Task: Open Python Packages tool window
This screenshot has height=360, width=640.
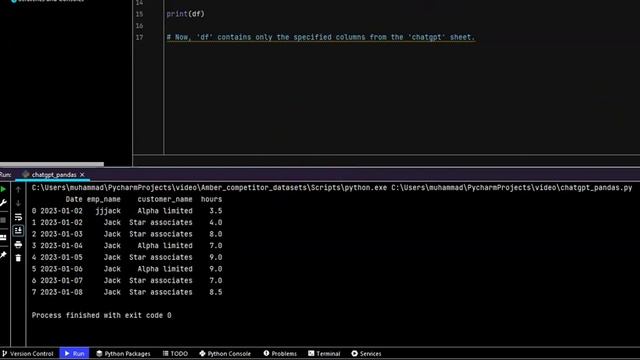Action: tap(123, 353)
